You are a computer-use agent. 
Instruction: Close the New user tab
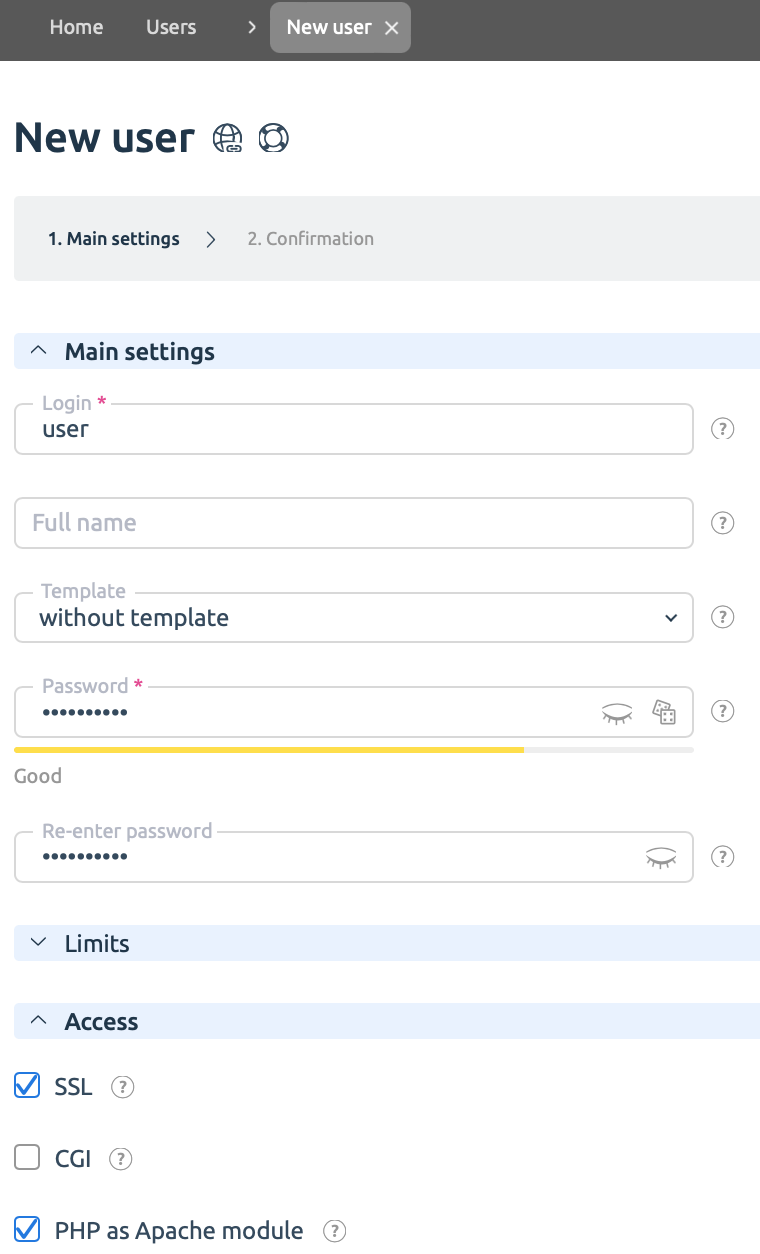(x=392, y=28)
